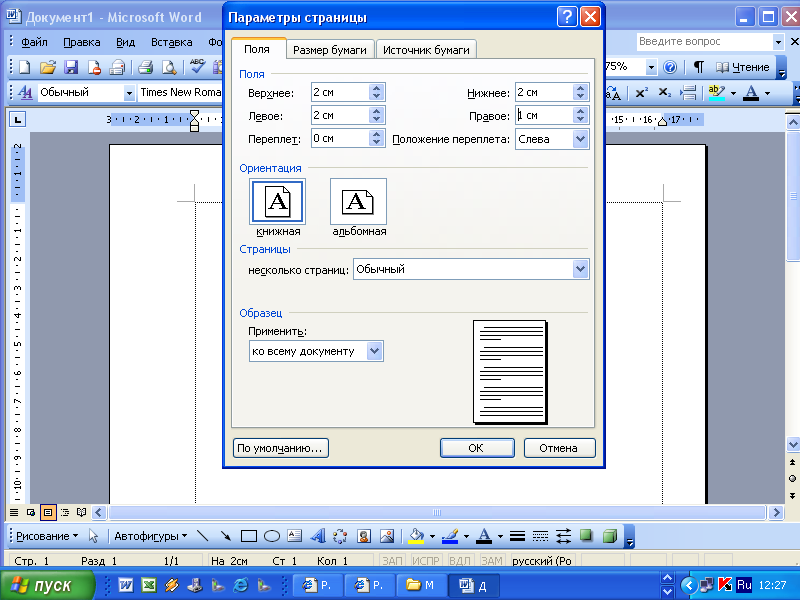Image resolution: width=800 pixels, height=600 pixels.
Task: Open Word Help with the blue question icon
Action: click(x=670, y=67)
